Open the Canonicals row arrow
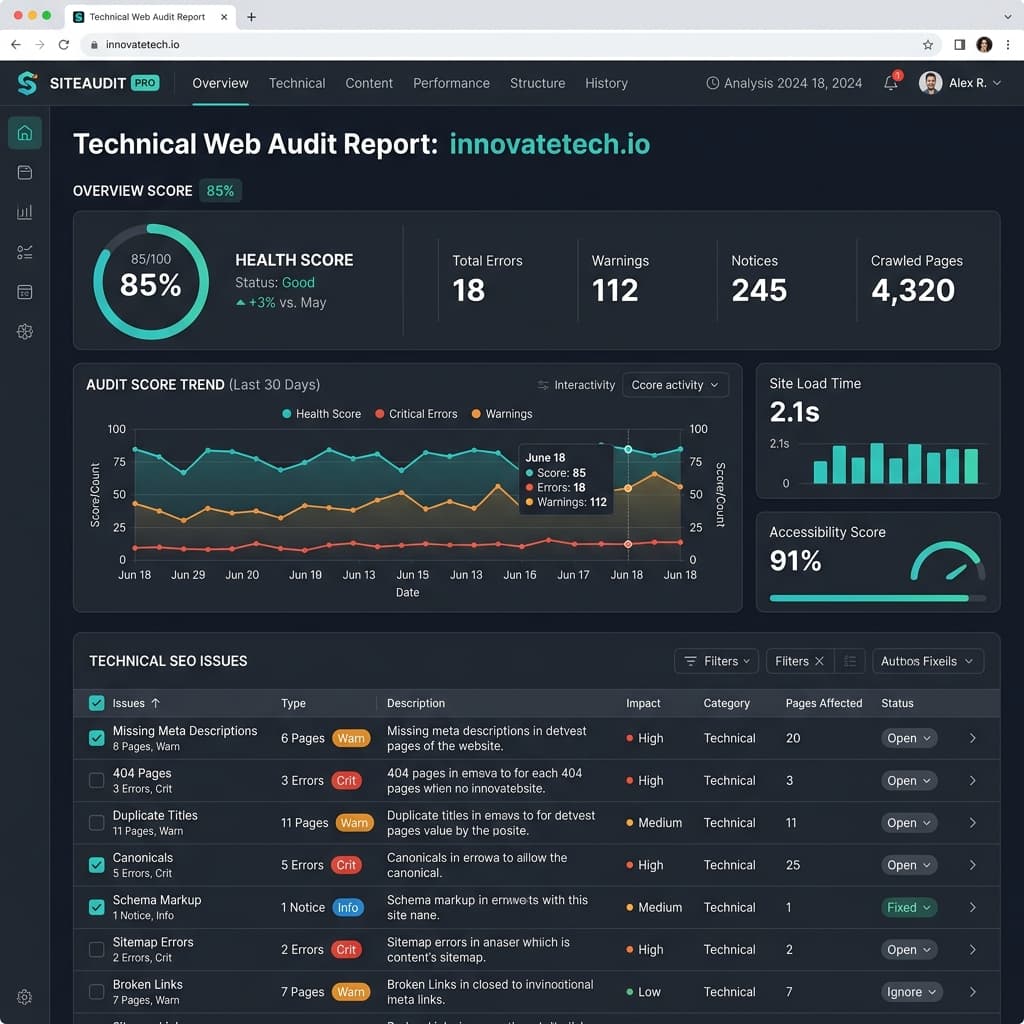The image size is (1024, 1024). 972,865
